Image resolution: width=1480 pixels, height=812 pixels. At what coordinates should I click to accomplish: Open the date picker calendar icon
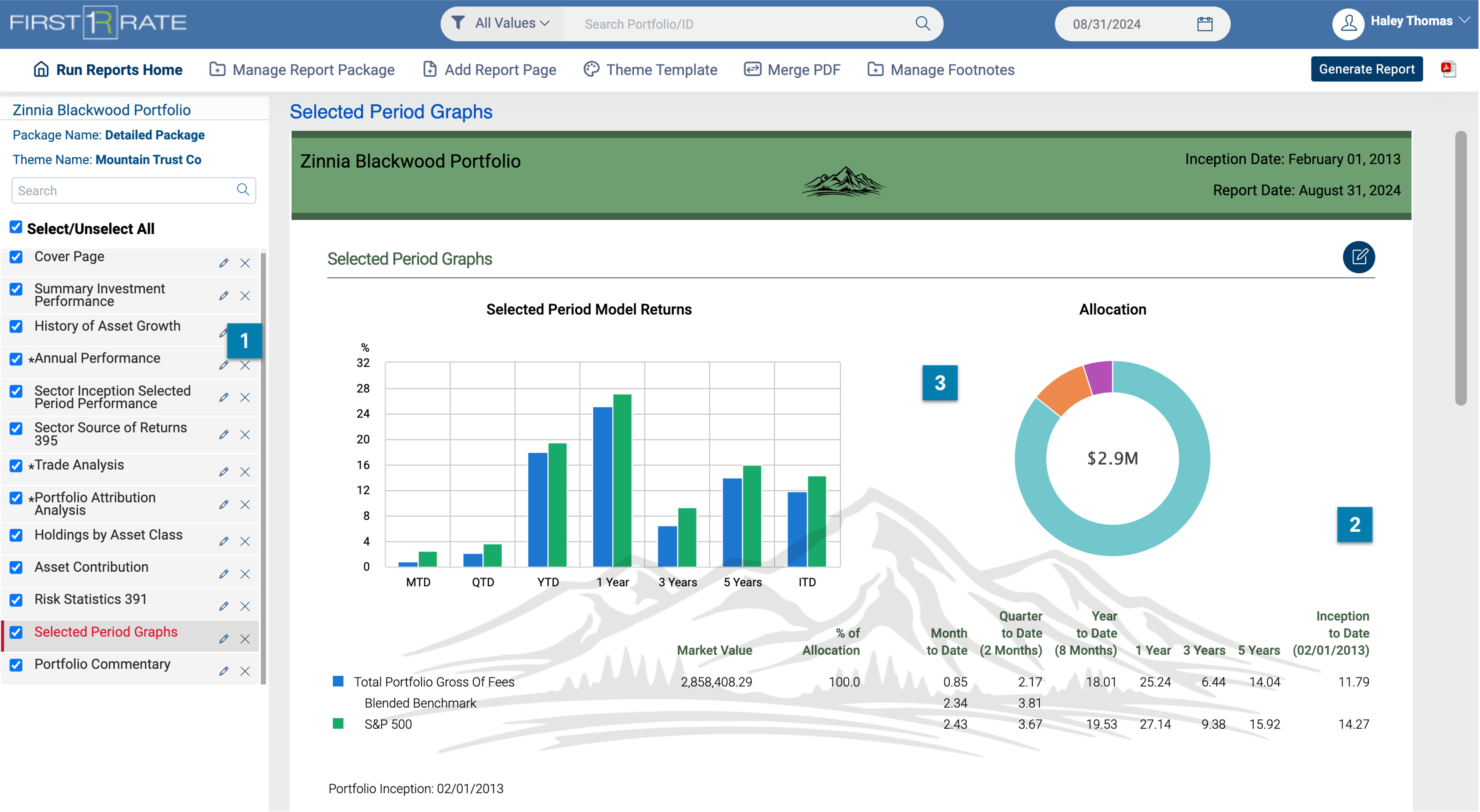1204,24
